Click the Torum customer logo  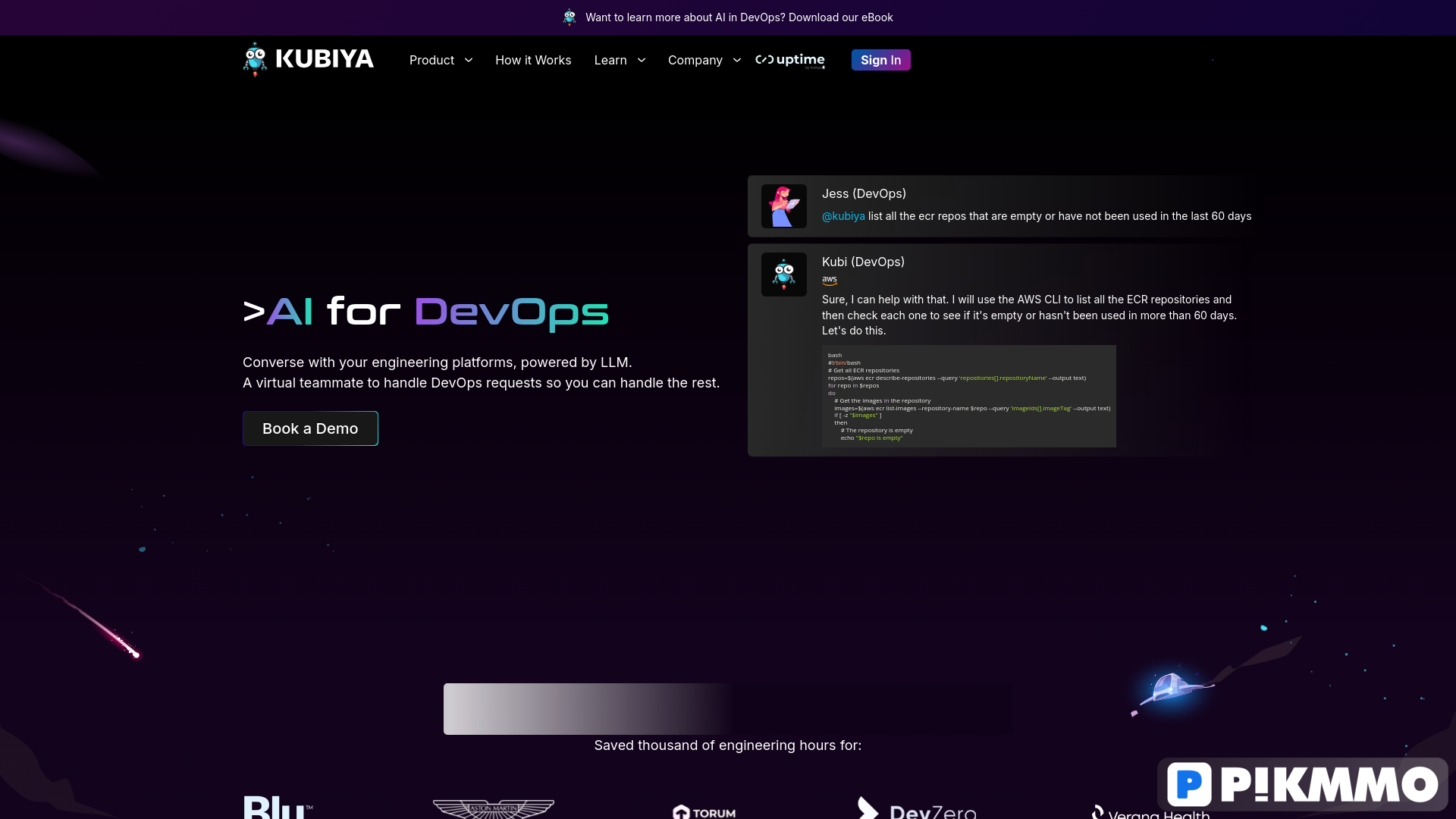[x=704, y=812]
